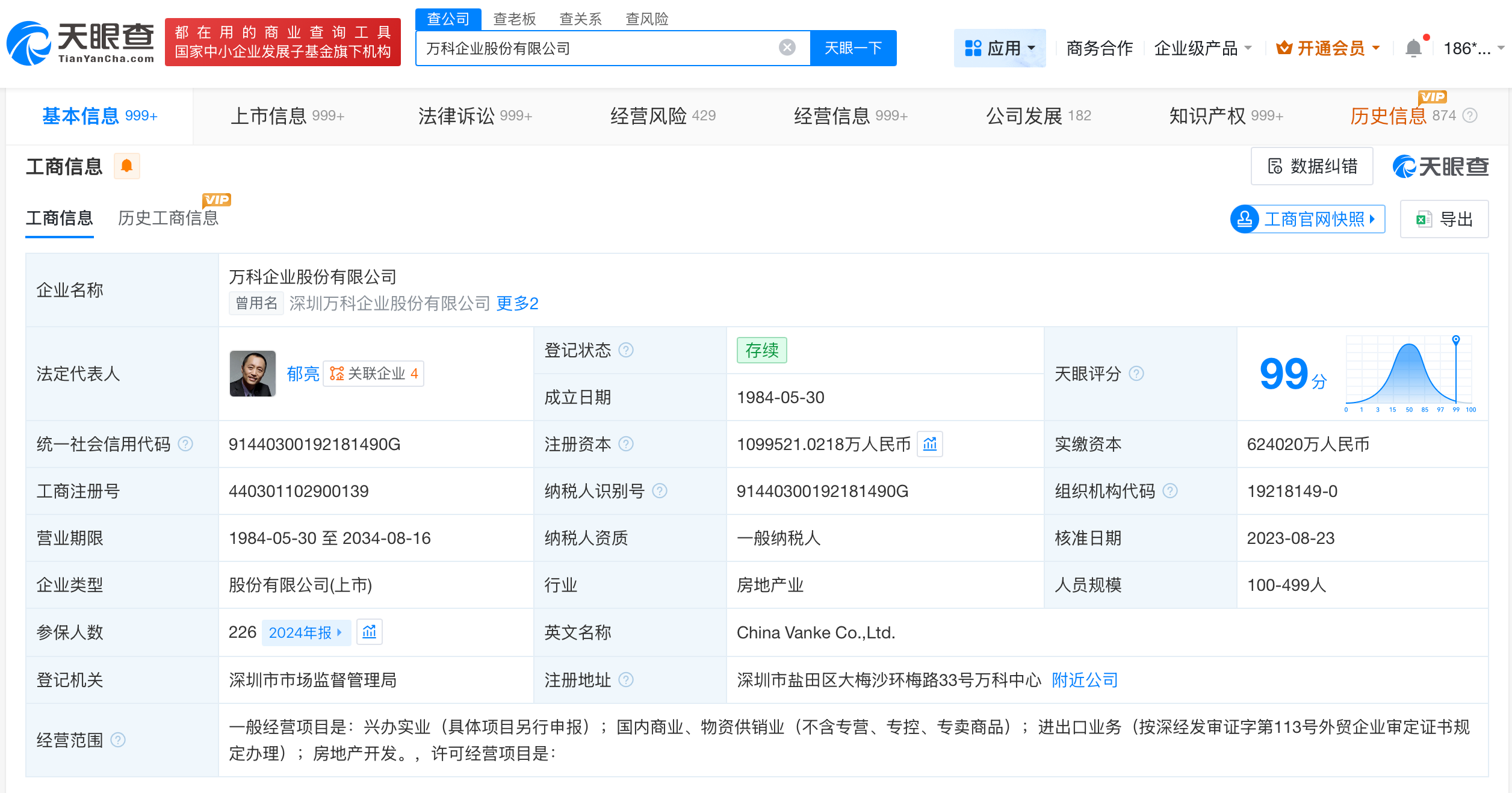Expand 更多2 to show former names
This screenshot has height=793, width=1512.
(x=516, y=304)
